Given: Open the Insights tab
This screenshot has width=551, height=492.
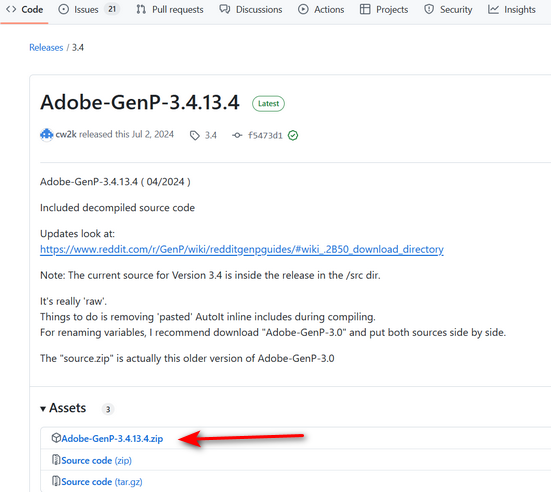Looking at the screenshot, I should tap(512, 9).
